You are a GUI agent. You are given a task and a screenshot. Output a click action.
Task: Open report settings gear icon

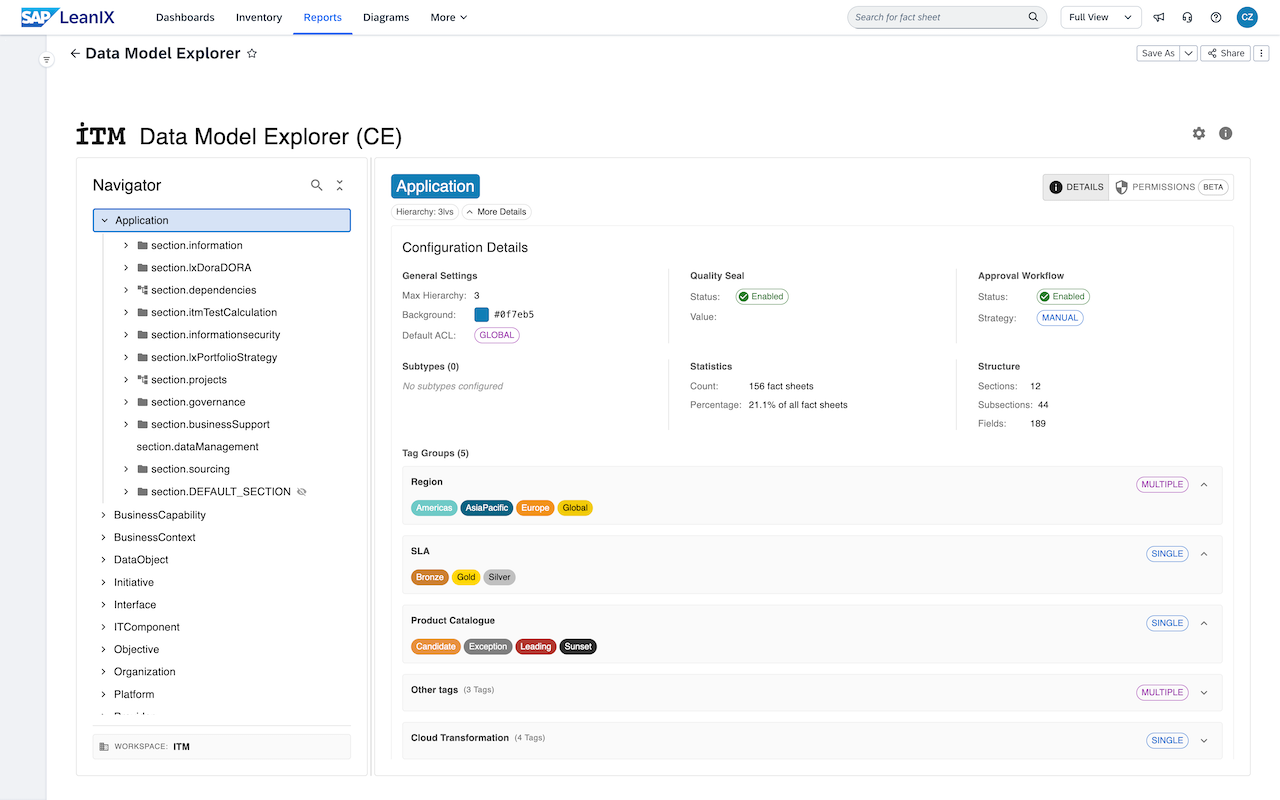pos(1199,133)
